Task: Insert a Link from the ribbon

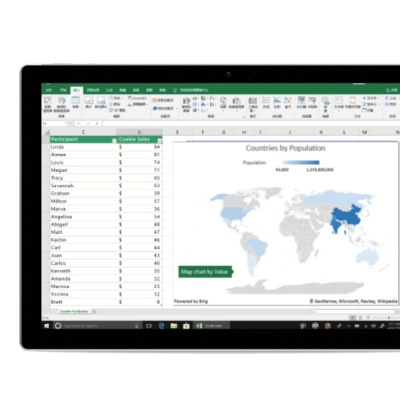Action: pos(326,104)
